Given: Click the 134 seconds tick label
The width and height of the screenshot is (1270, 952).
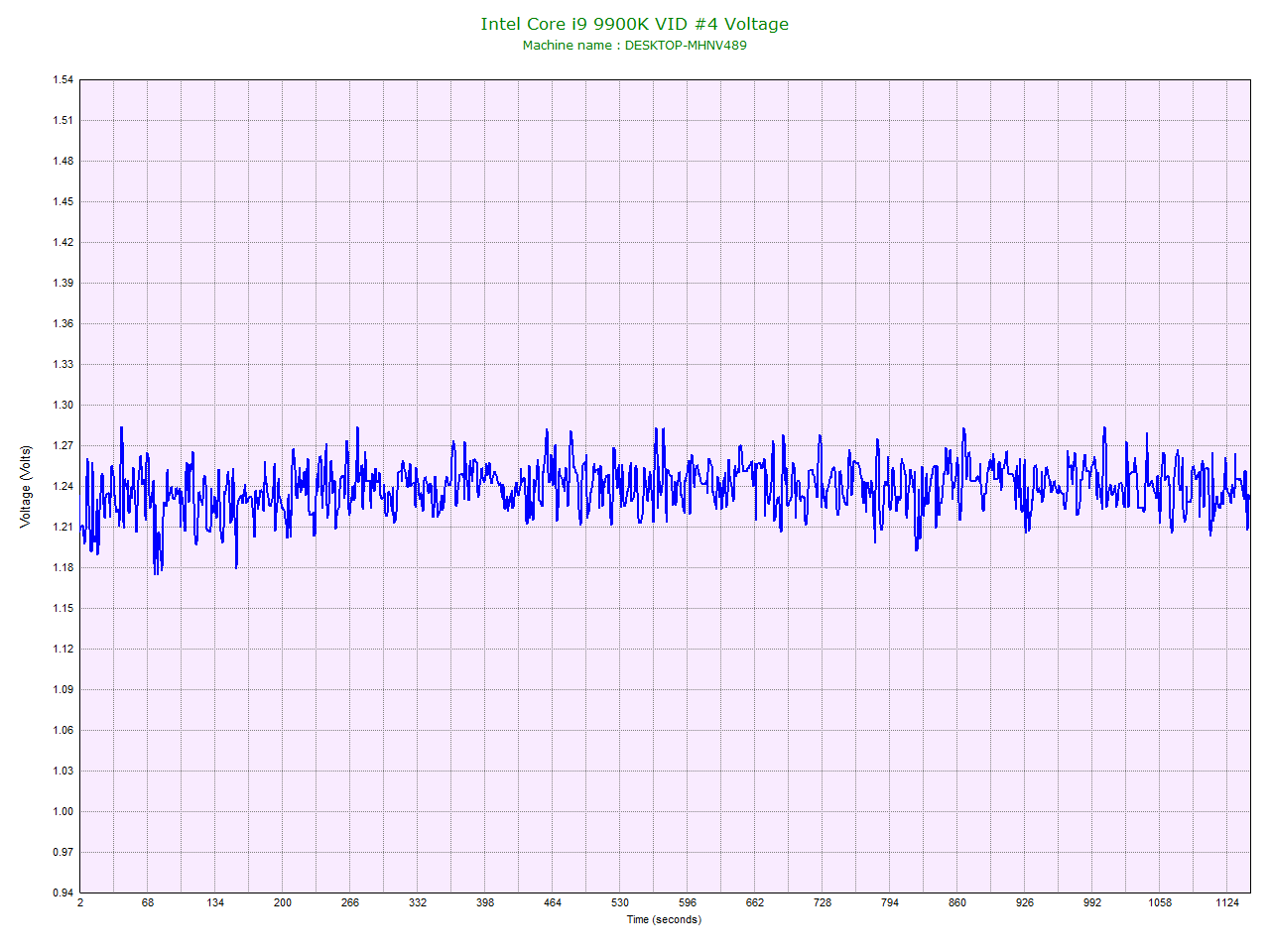Looking at the screenshot, I should click(215, 903).
